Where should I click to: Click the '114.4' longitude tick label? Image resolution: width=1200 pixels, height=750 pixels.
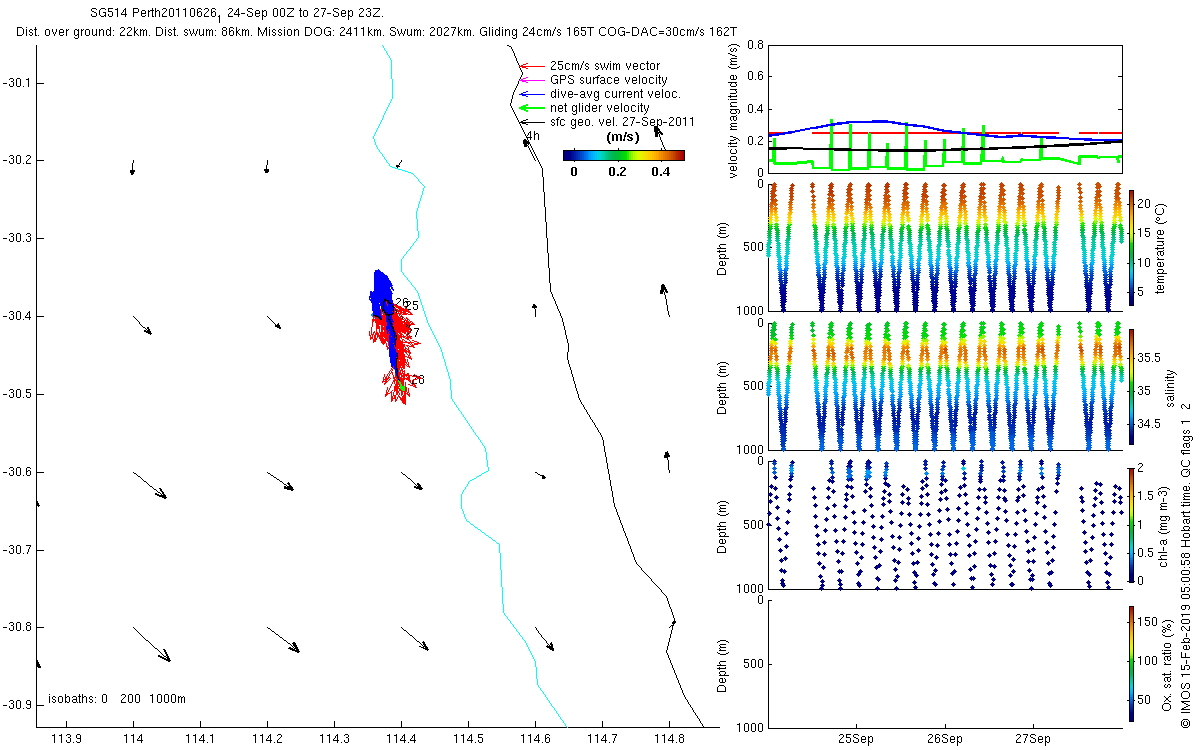click(401, 739)
